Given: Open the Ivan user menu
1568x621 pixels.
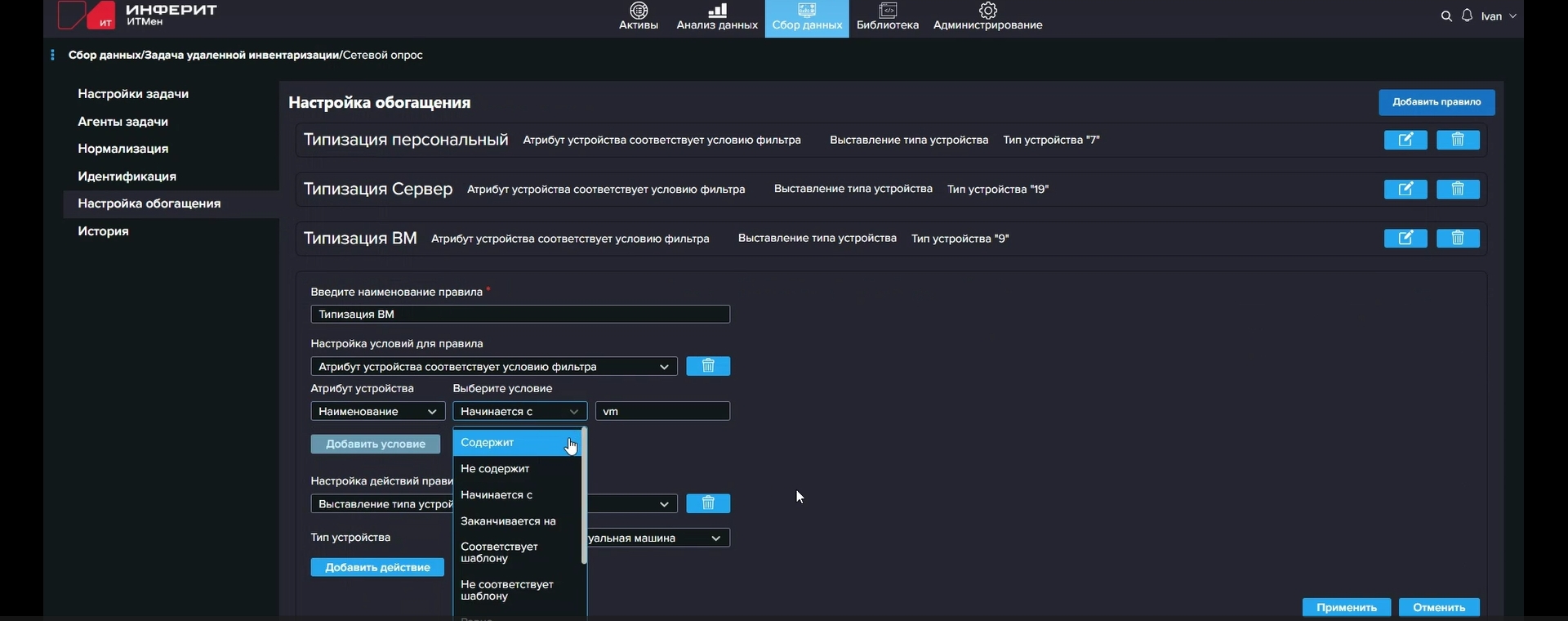Looking at the screenshot, I should point(1499,16).
